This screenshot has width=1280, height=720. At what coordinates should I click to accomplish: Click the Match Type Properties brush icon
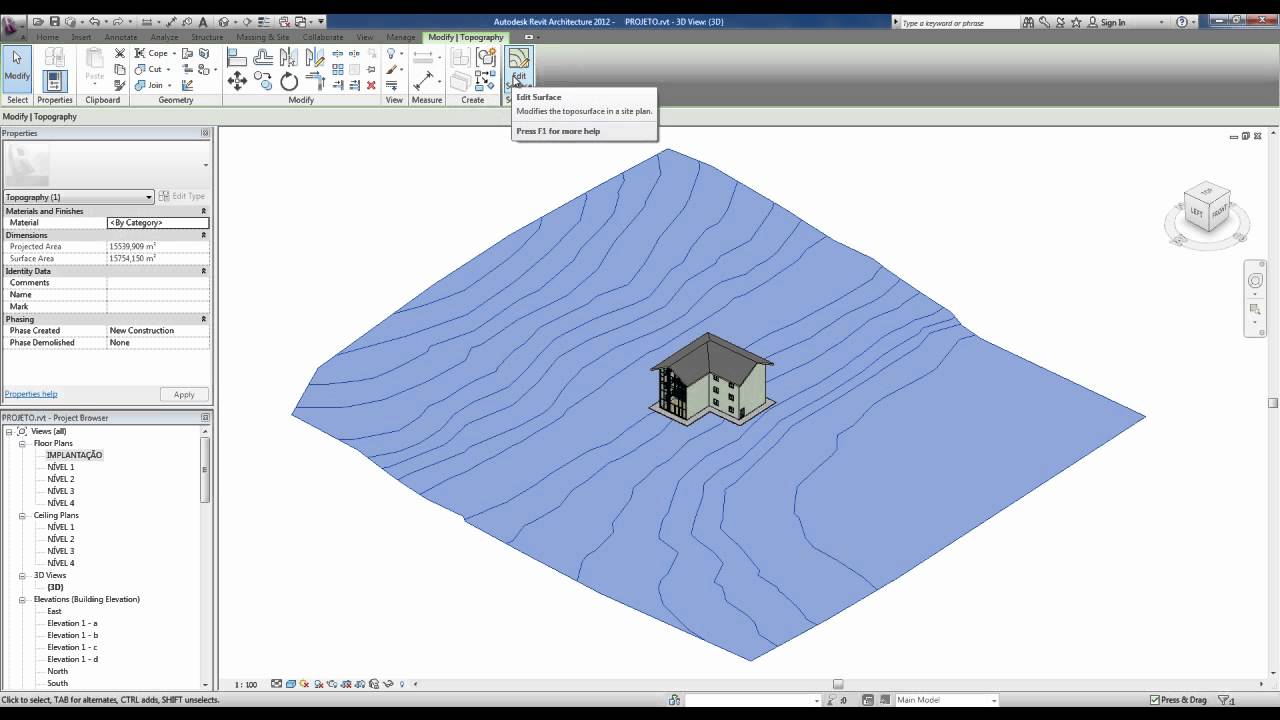point(120,85)
